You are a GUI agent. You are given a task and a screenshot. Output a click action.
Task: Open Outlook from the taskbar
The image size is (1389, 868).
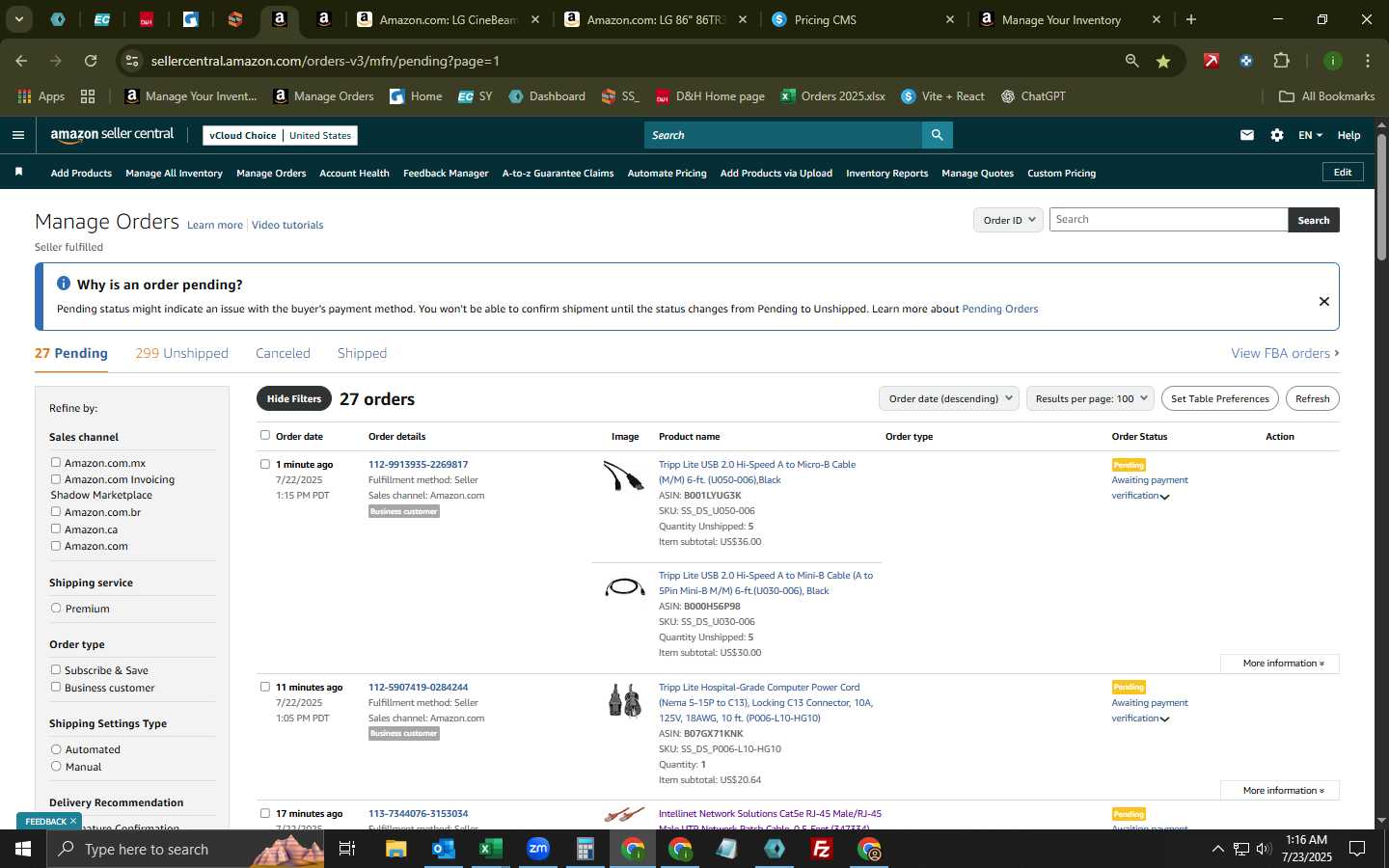coord(444,849)
